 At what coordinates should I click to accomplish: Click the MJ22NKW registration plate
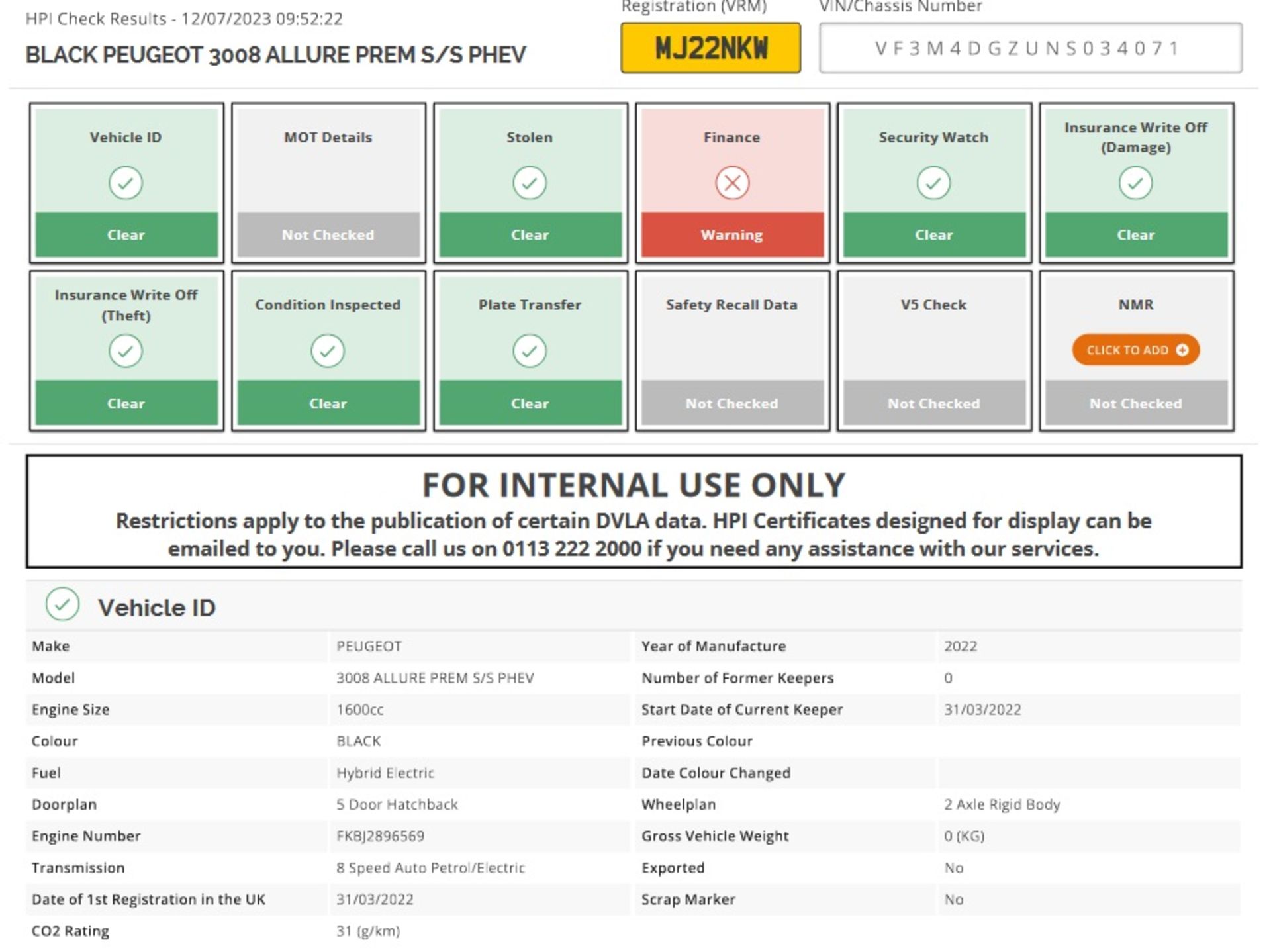710,48
